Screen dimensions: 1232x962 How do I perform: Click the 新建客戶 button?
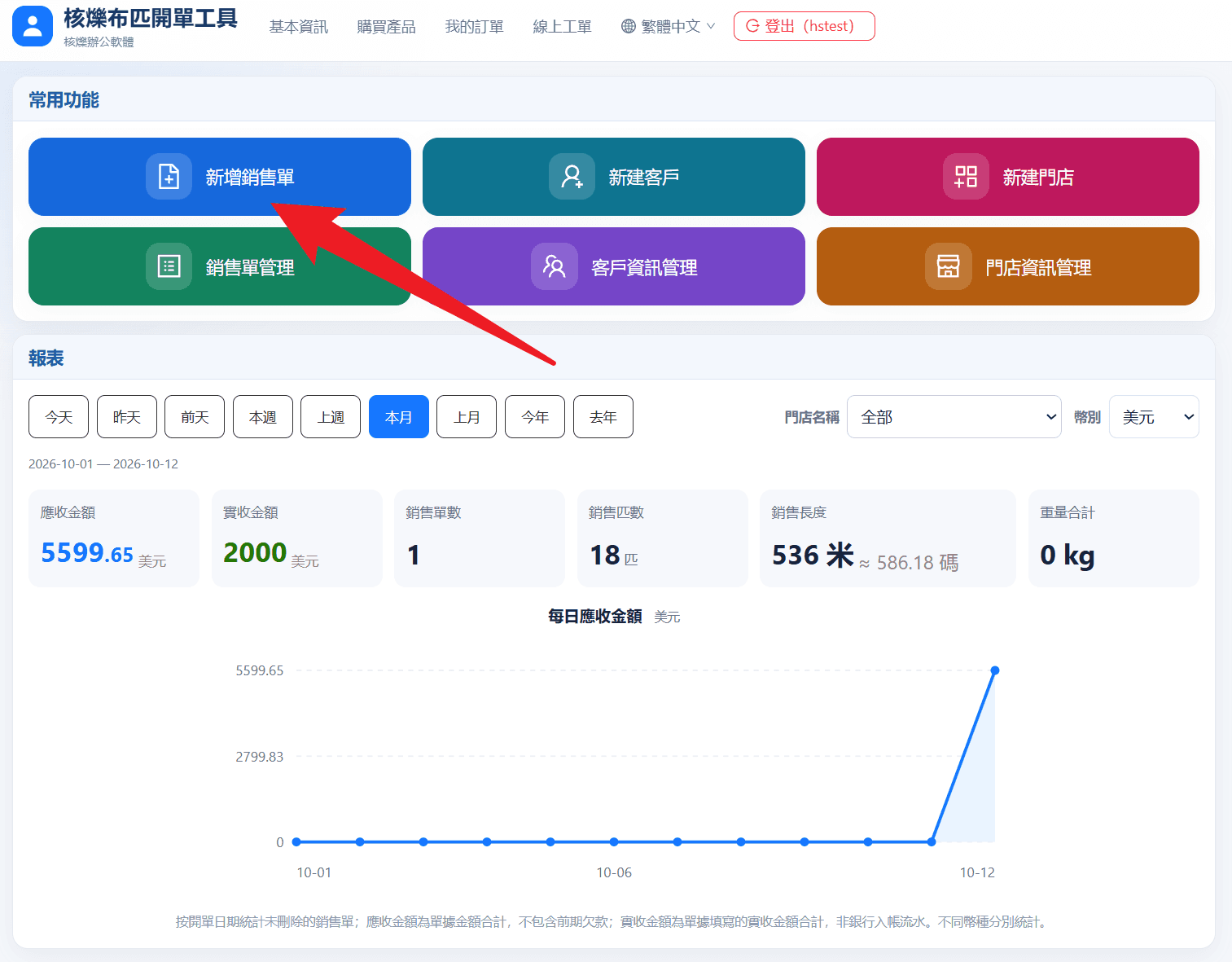(x=614, y=177)
